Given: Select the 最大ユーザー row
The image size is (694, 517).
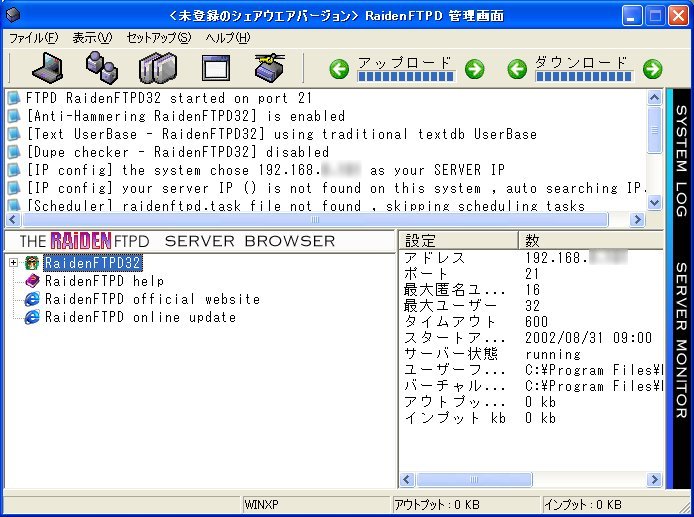Looking at the screenshot, I should click(531, 305).
